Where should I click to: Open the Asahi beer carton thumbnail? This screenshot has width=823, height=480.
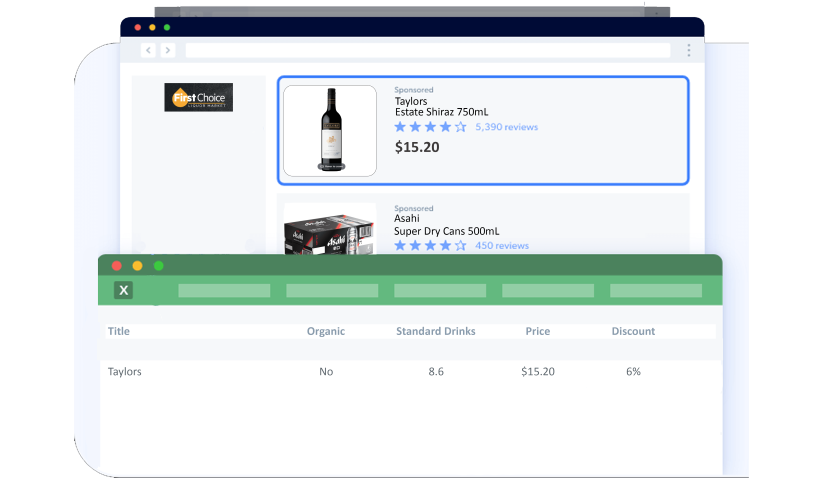[330, 229]
